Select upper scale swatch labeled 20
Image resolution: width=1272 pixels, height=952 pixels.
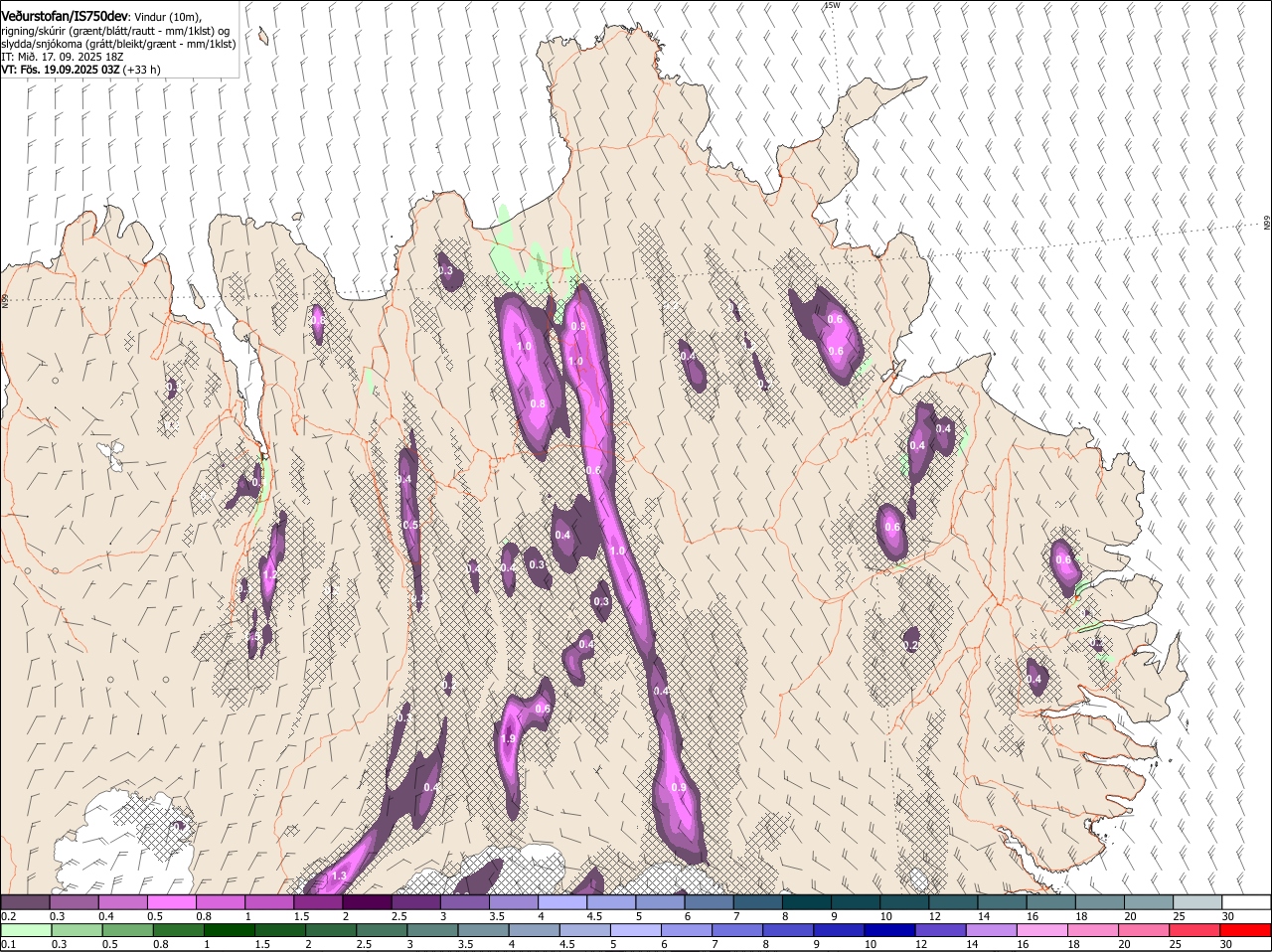[1147, 901]
